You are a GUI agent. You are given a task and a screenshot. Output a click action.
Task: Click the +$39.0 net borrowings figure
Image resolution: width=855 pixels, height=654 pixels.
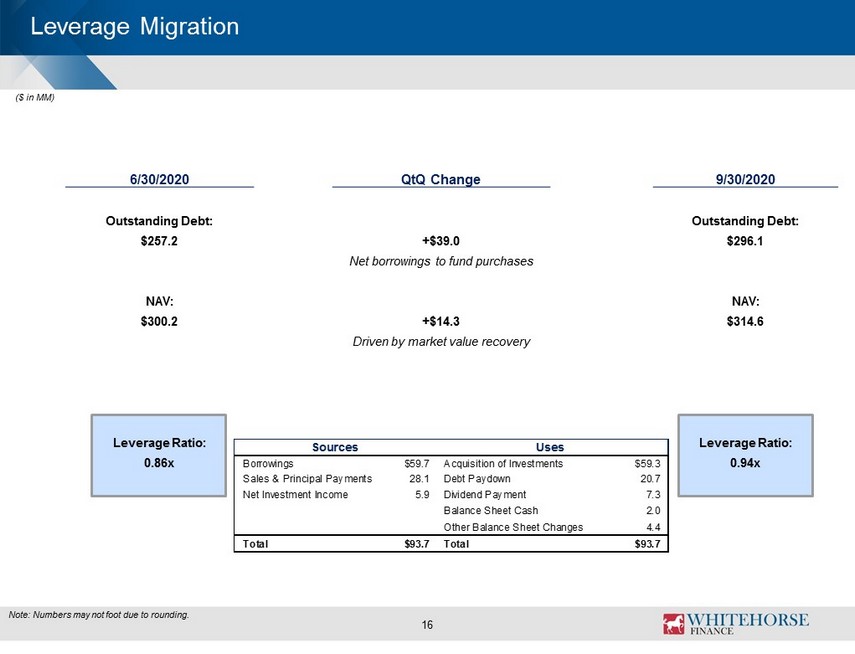(441, 241)
